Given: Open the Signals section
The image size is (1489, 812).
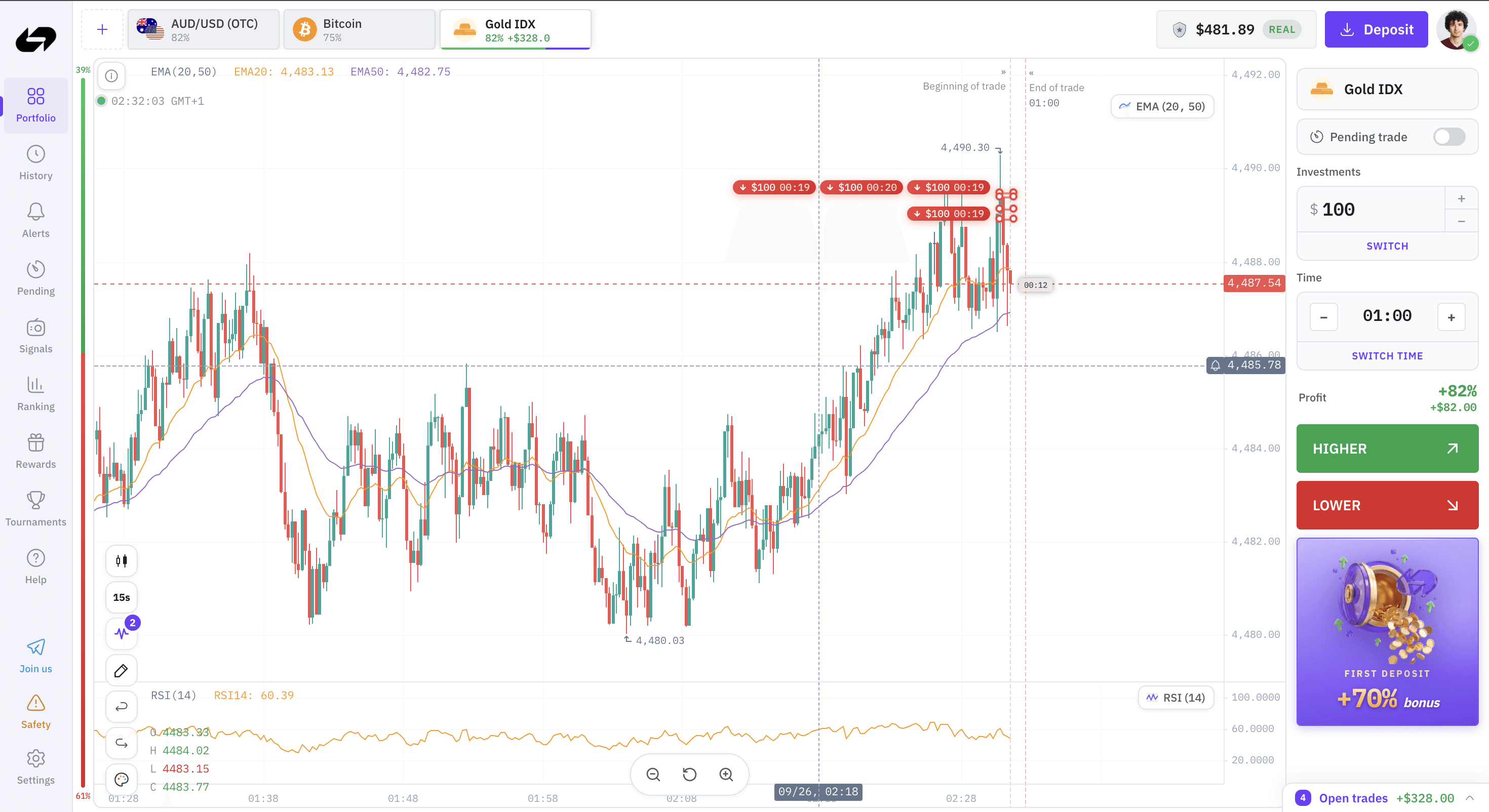Looking at the screenshot, I should (x=36, y=336).
